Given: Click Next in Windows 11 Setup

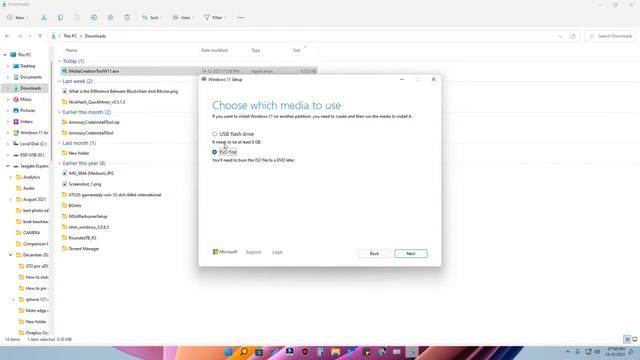Looking at the screenshot, I should pyautogui.click(x=411, y=253).
